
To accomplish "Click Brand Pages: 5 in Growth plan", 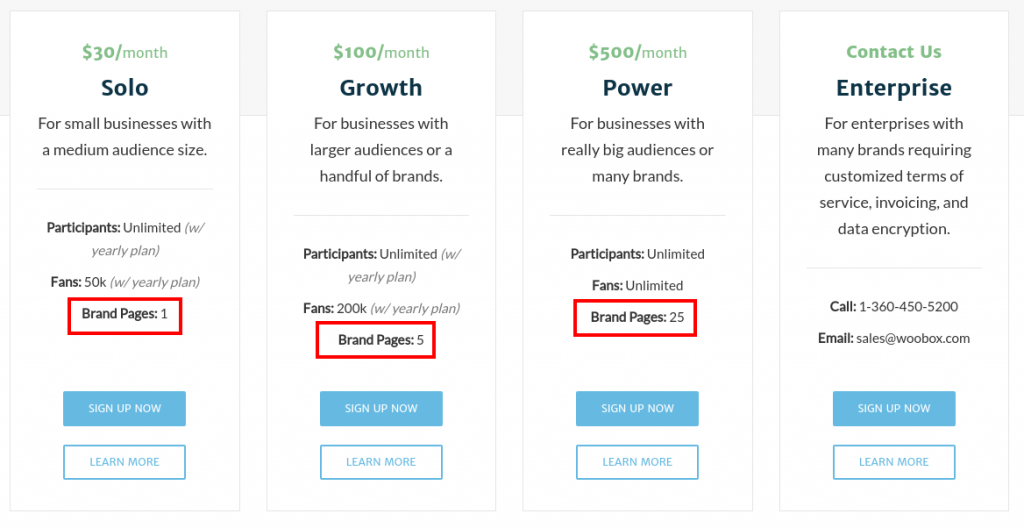I will [381, 340].
